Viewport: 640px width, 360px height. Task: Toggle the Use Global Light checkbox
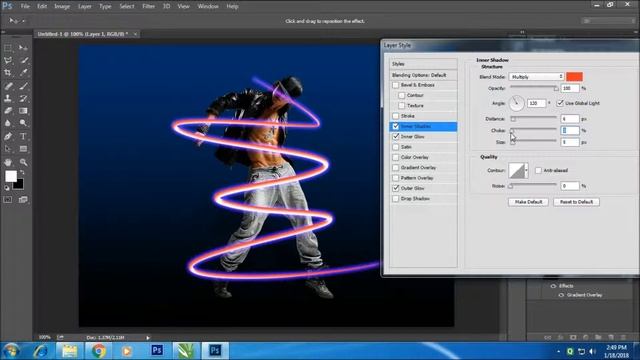pyautogui.click(x=560, y=103)
